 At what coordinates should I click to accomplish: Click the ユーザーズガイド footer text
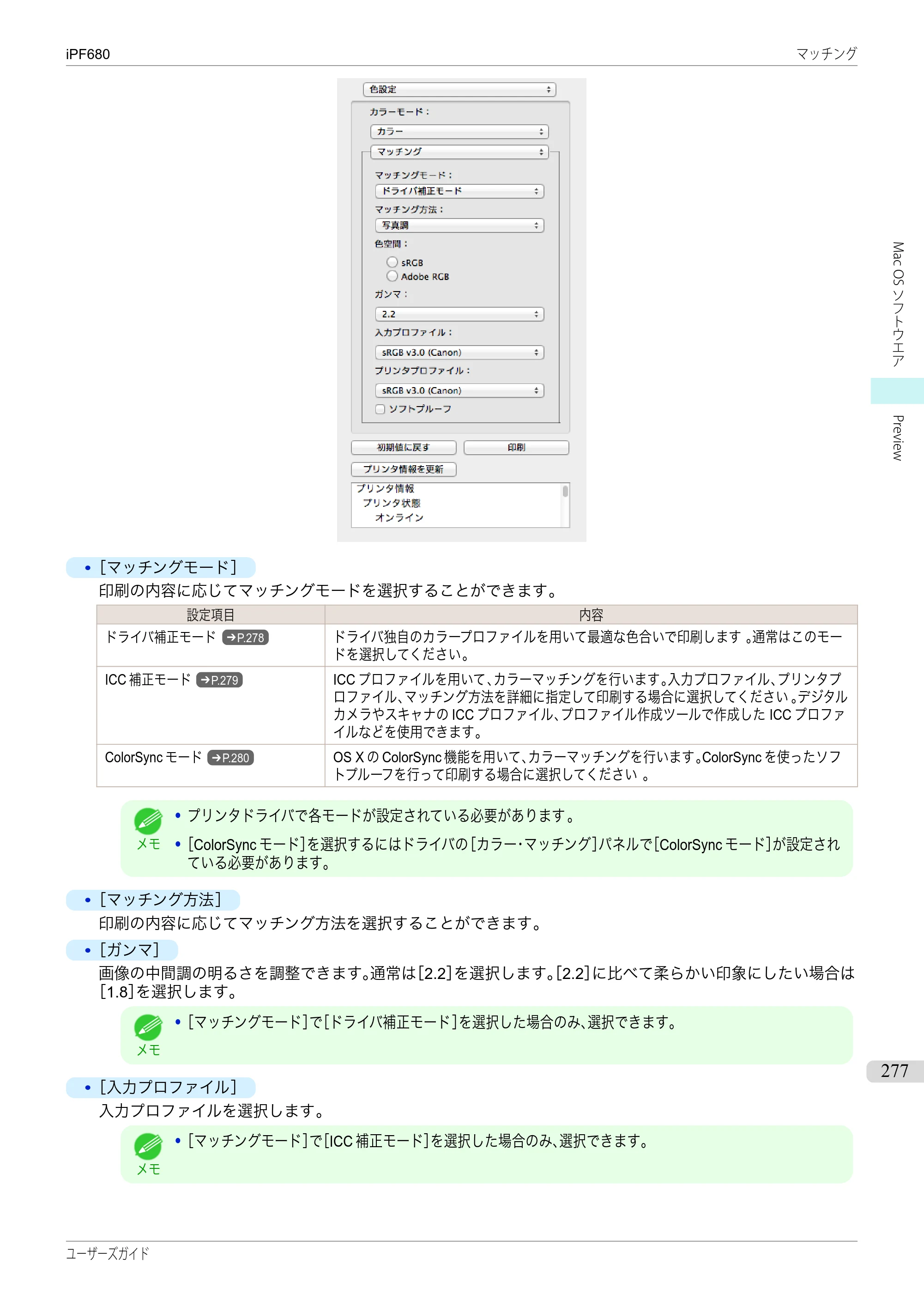click(x=108, y=1253)
